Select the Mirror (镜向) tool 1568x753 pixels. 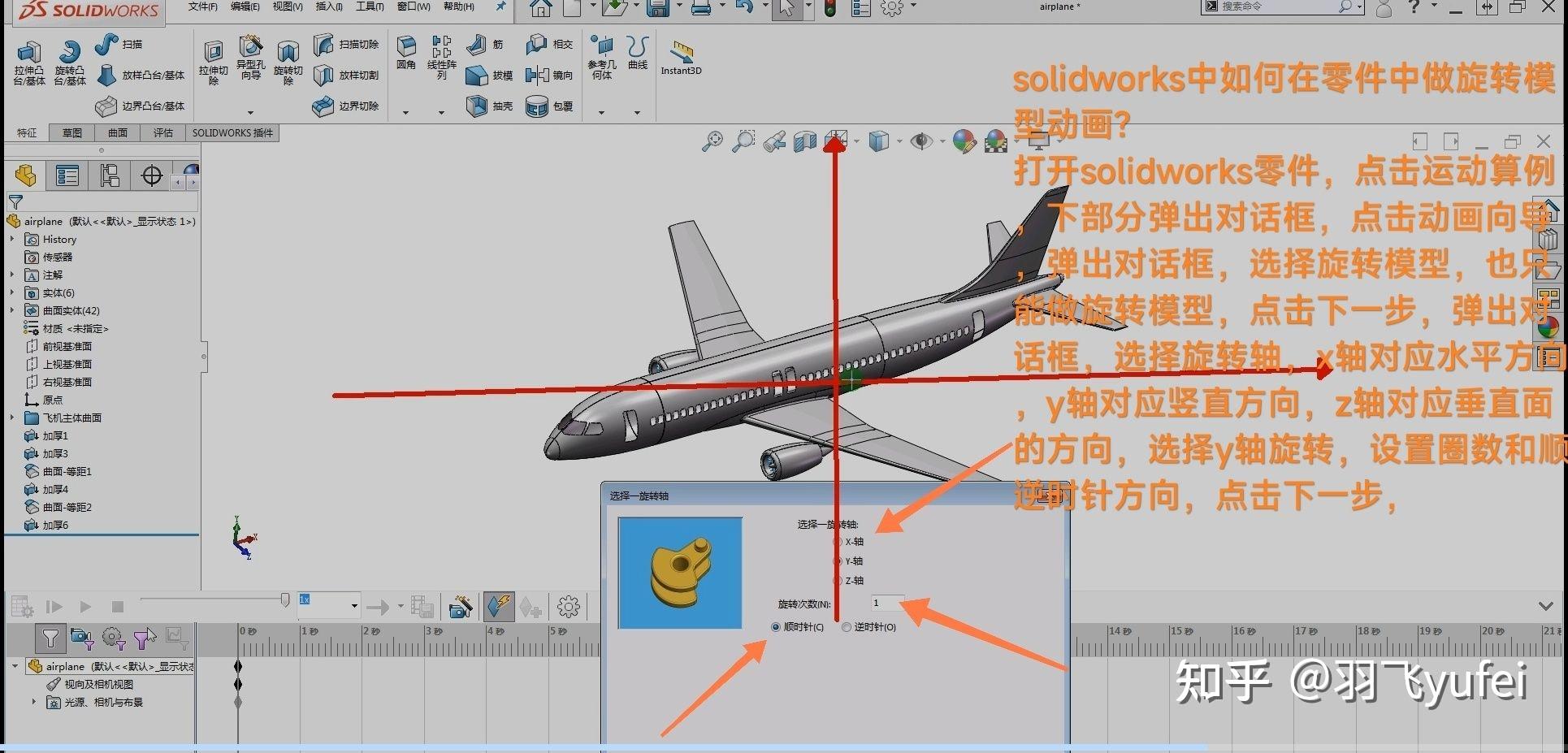point(549,75)
